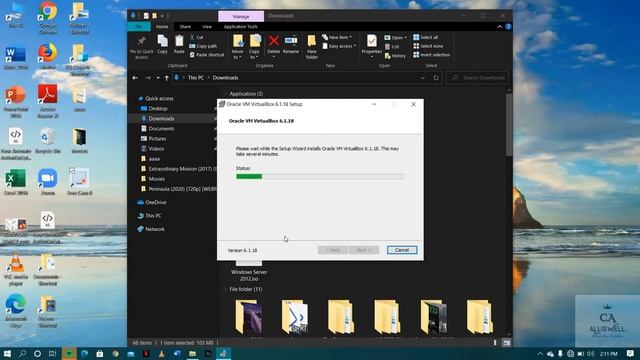Click Cut in the Clipboard group
Image resolution: width=640 pixels, height=360 pixels.
197,37
